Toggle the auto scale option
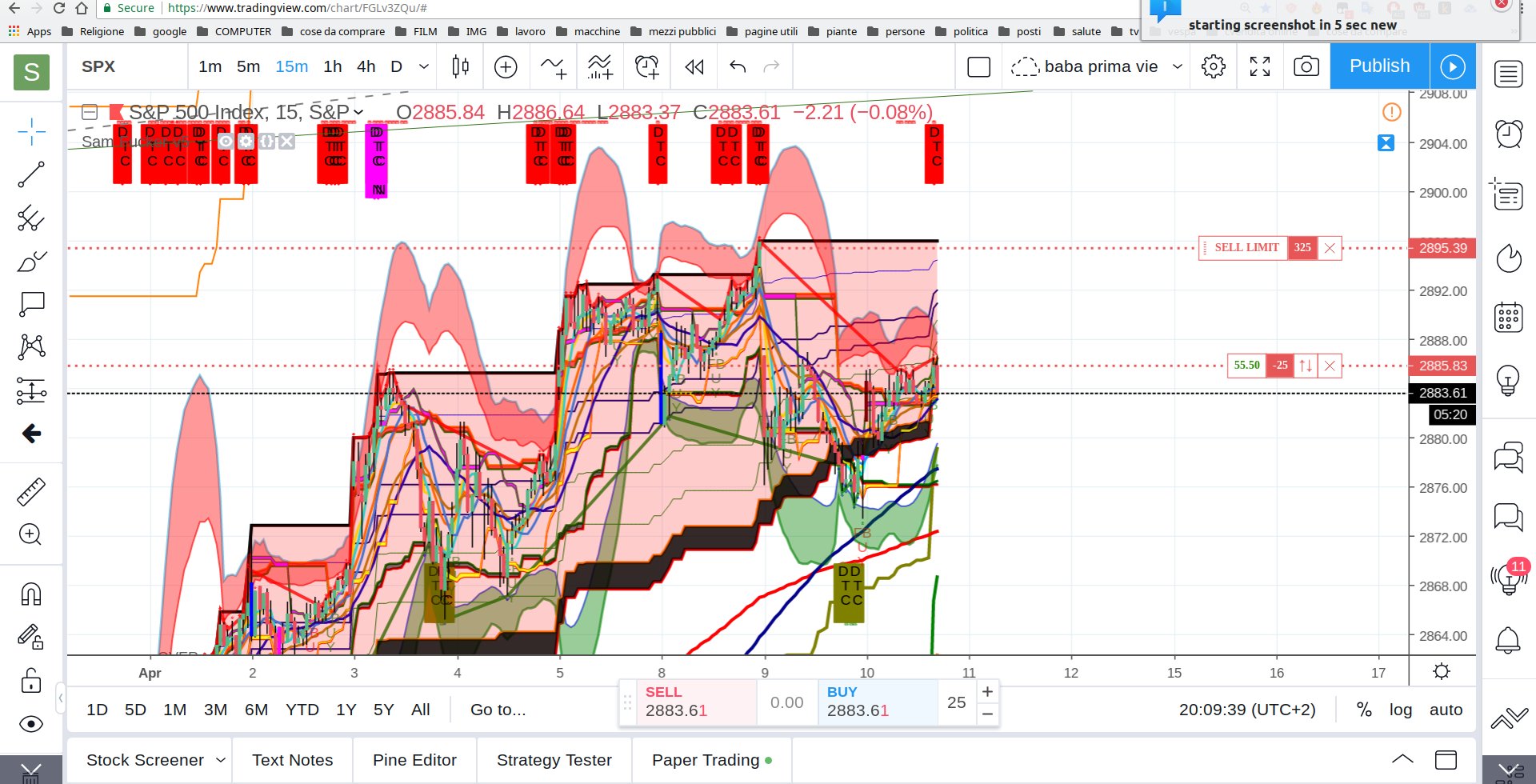1536x784 pixels. point(1446,710)
